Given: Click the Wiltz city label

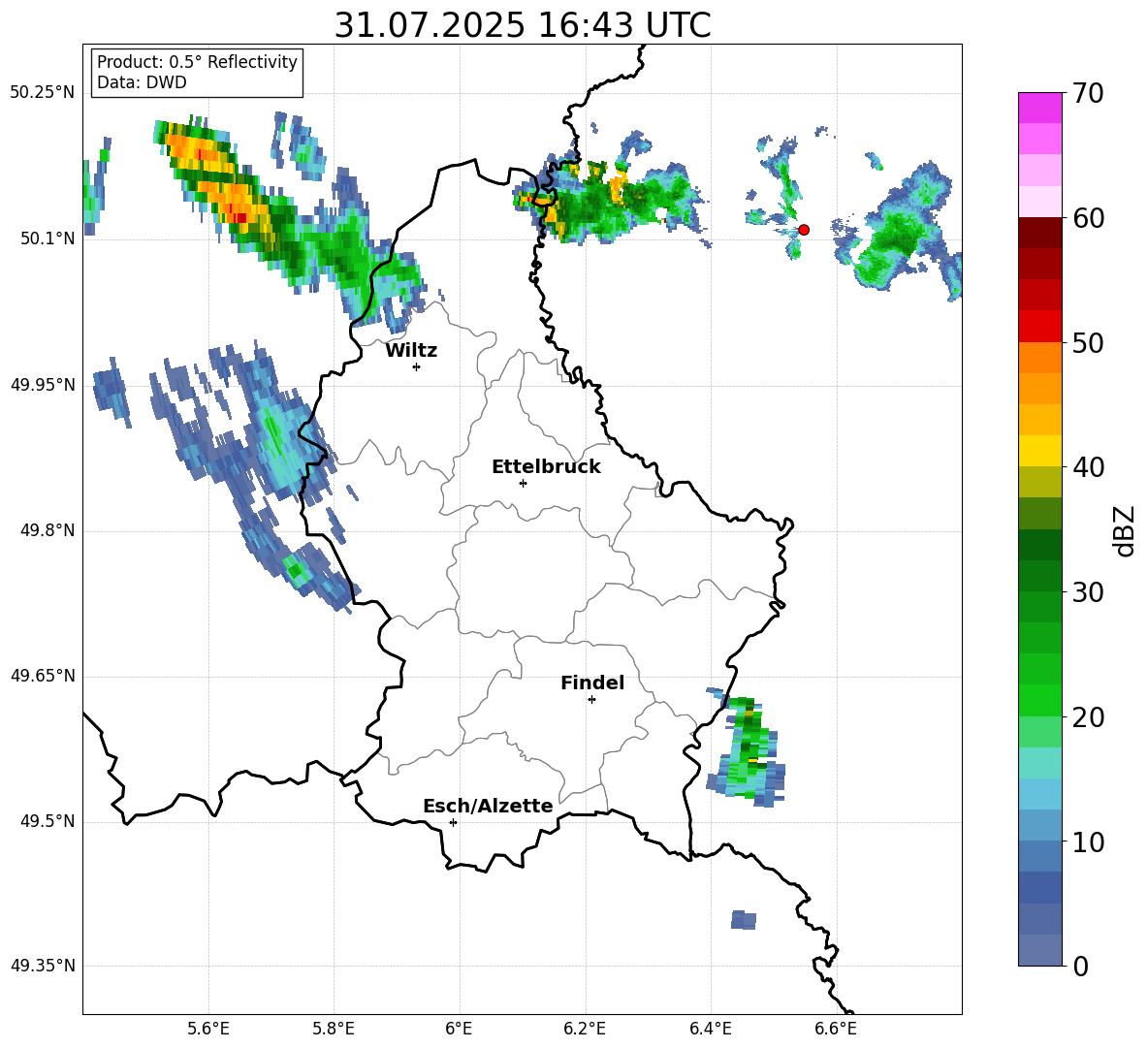Looking at the screenshot, I should [411, 351].
